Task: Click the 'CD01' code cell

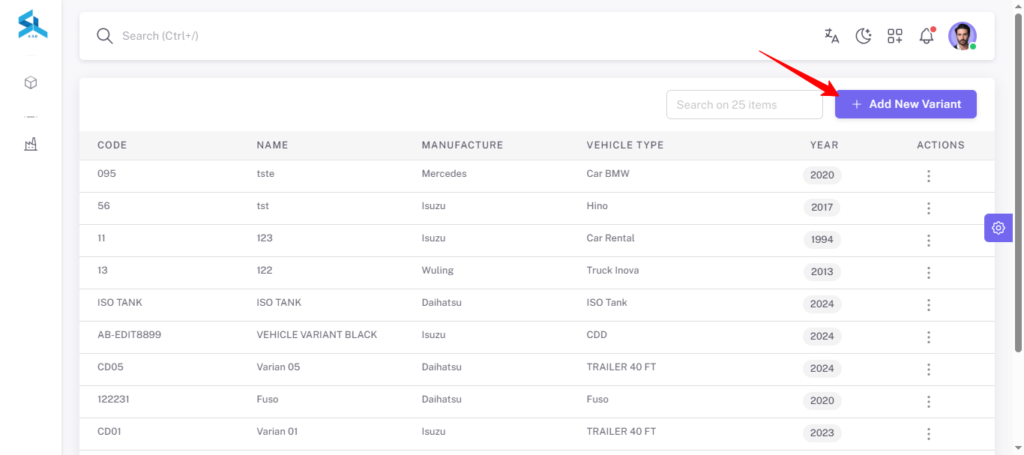Action: click(110, 431)
